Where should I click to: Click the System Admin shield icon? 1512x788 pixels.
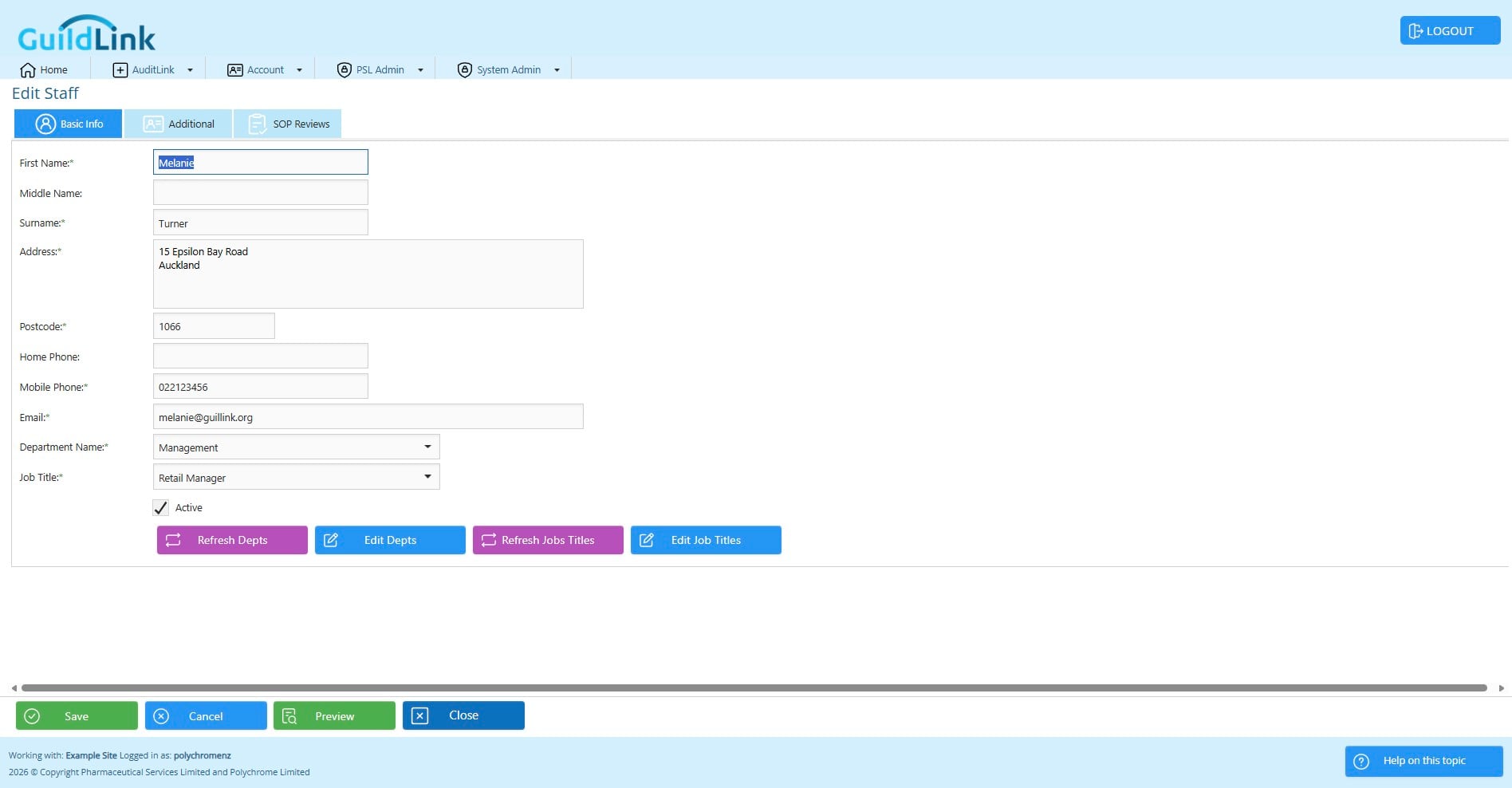[465, 70]
